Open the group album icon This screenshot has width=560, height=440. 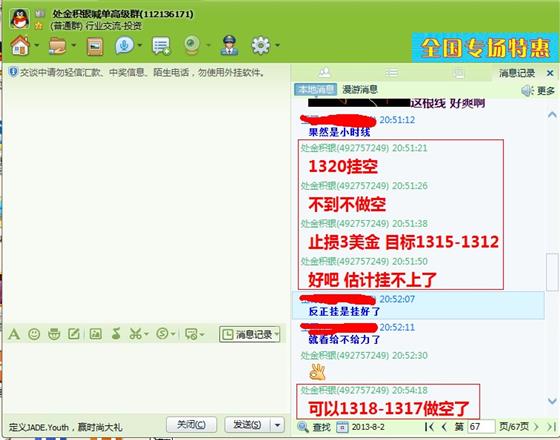95,46
